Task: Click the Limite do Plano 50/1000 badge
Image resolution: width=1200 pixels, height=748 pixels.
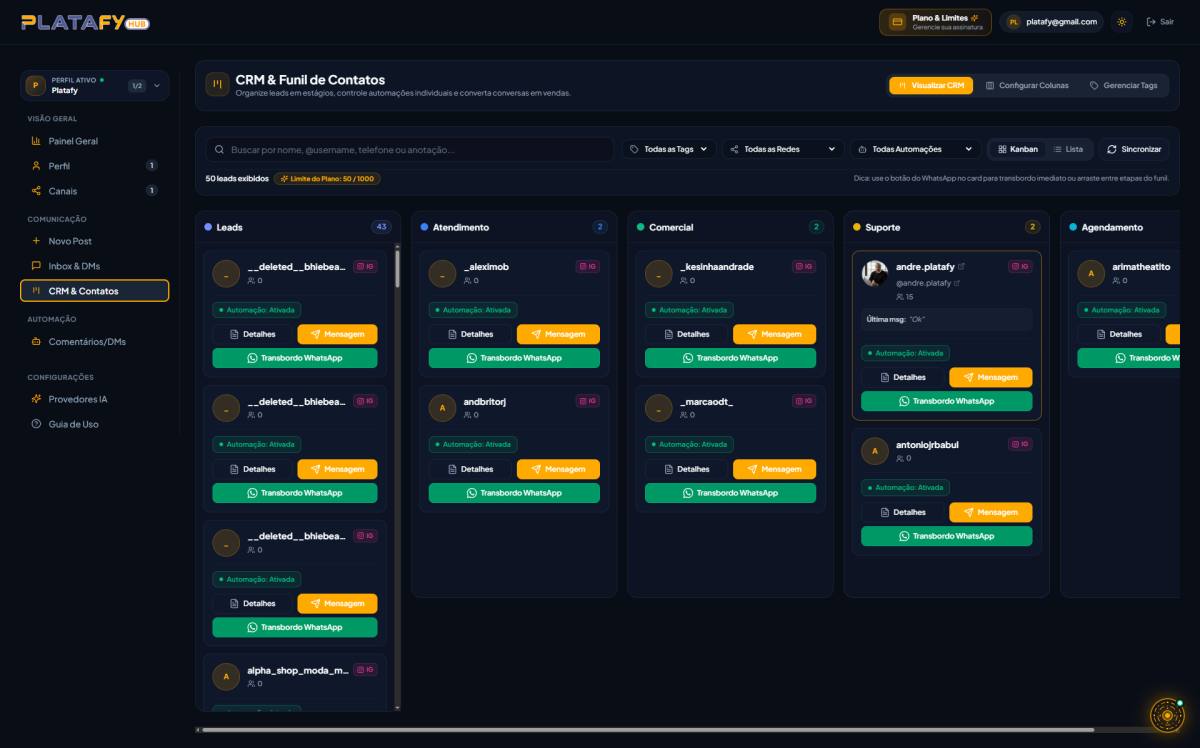Action: [327, 178]
